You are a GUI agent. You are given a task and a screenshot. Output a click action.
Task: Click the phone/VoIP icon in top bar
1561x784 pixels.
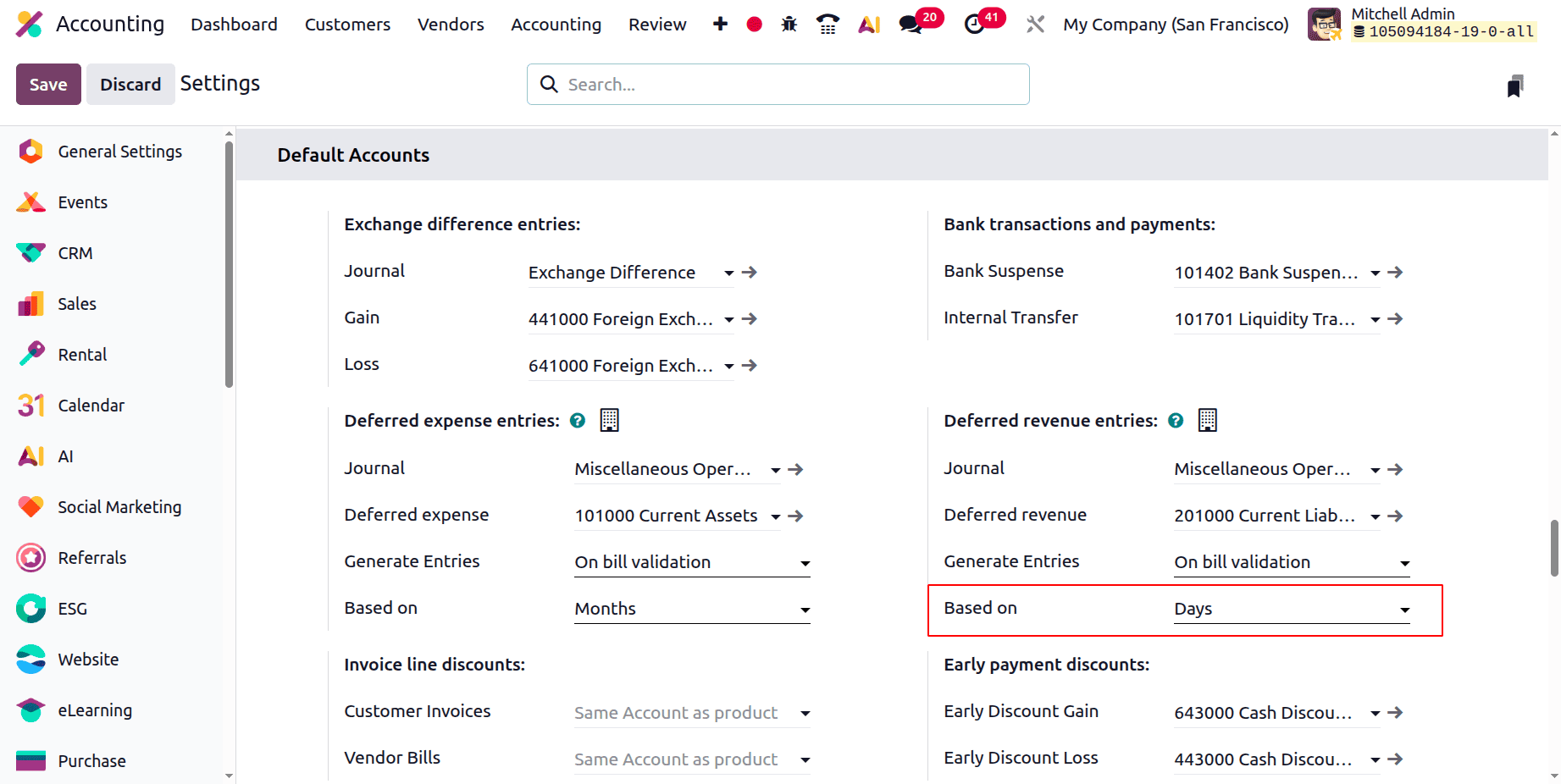tap(828, 25)
